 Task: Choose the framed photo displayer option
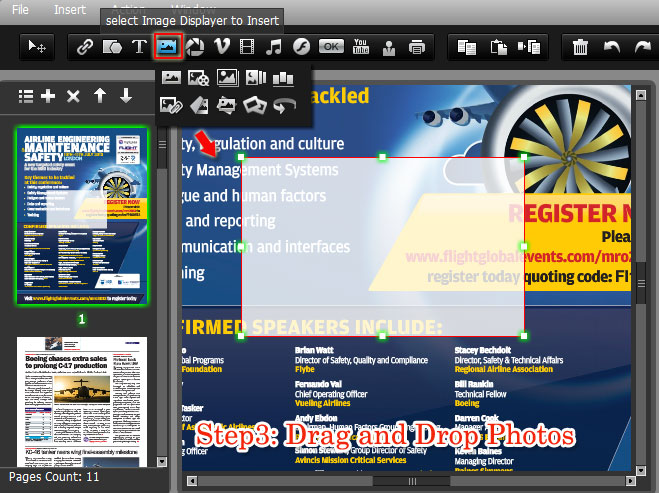point(228,78)
